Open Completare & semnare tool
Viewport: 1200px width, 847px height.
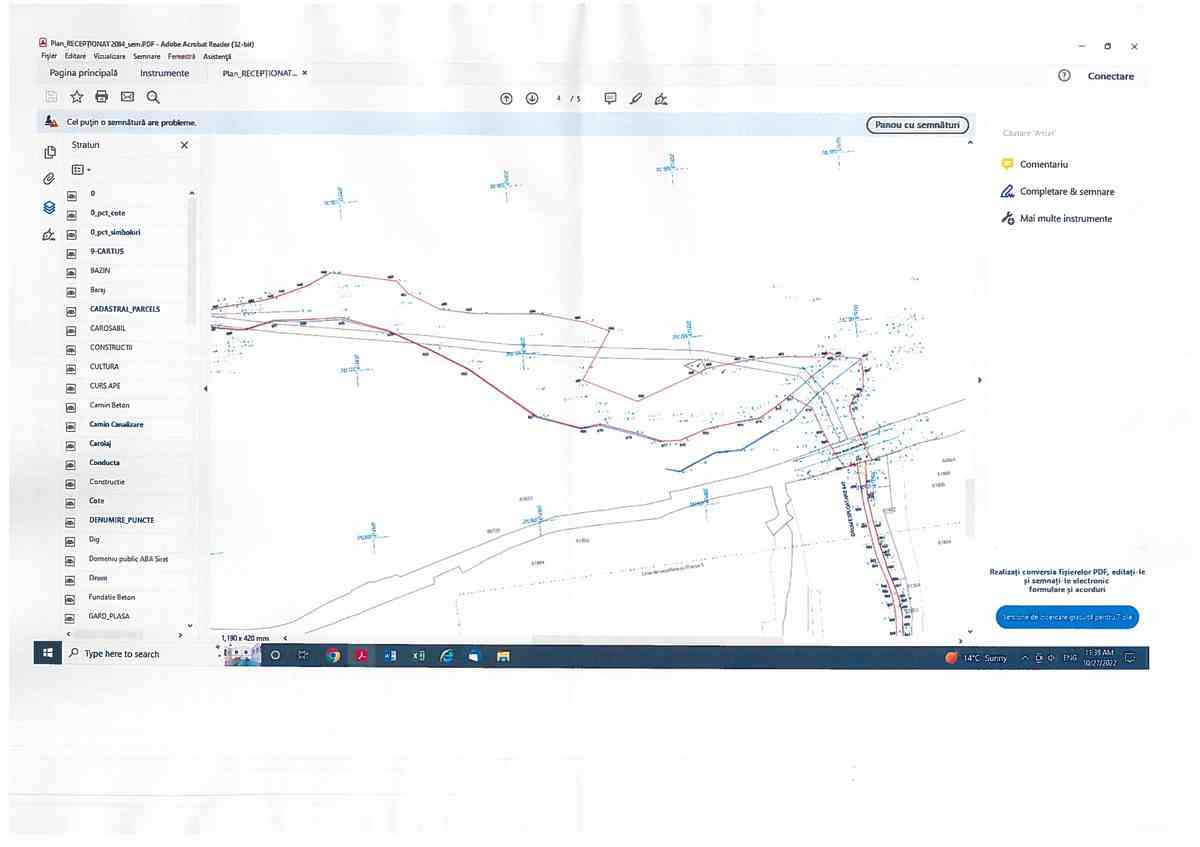[1066, 191]
